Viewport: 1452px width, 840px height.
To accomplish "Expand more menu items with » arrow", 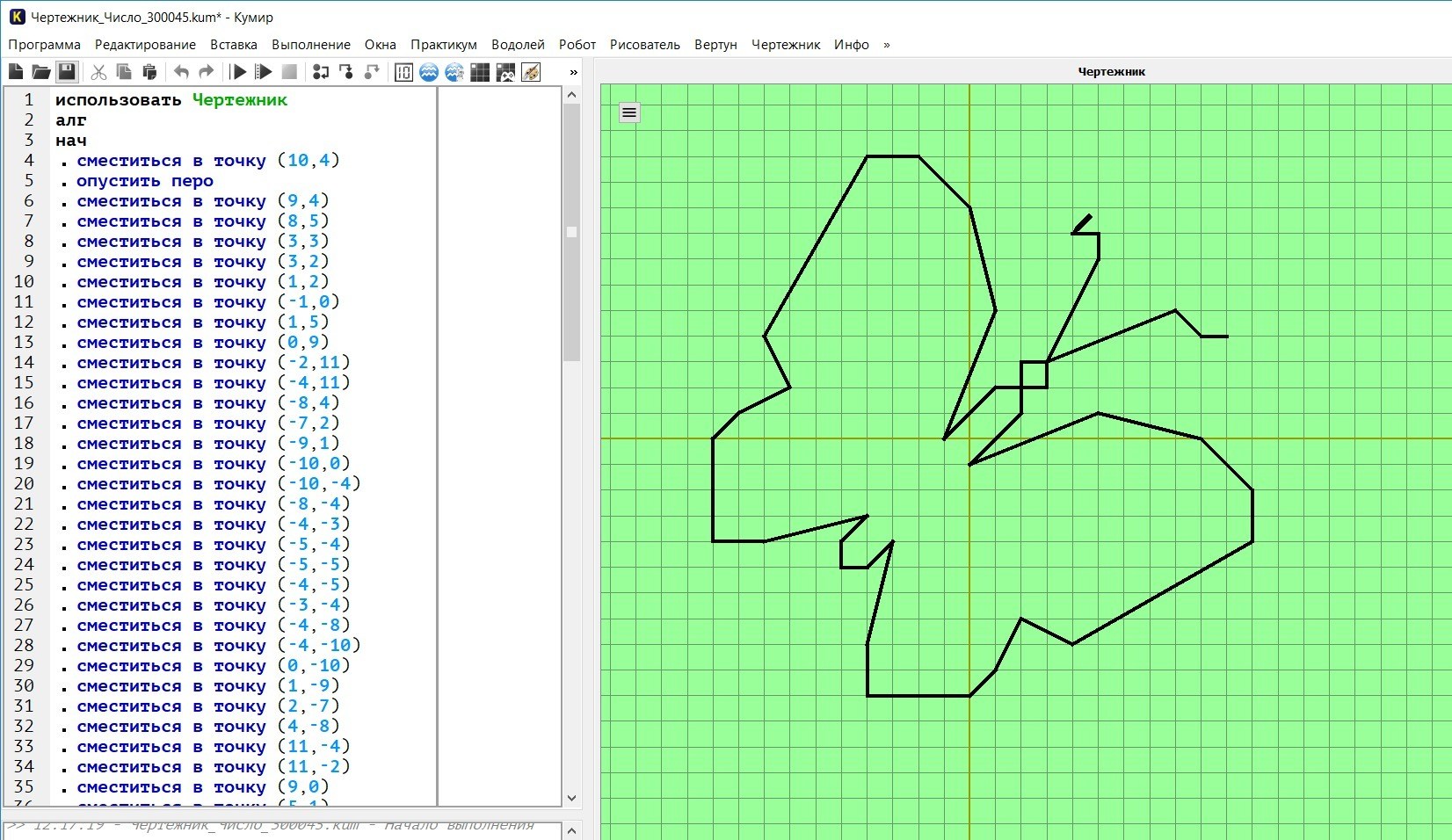I will 886,45.
